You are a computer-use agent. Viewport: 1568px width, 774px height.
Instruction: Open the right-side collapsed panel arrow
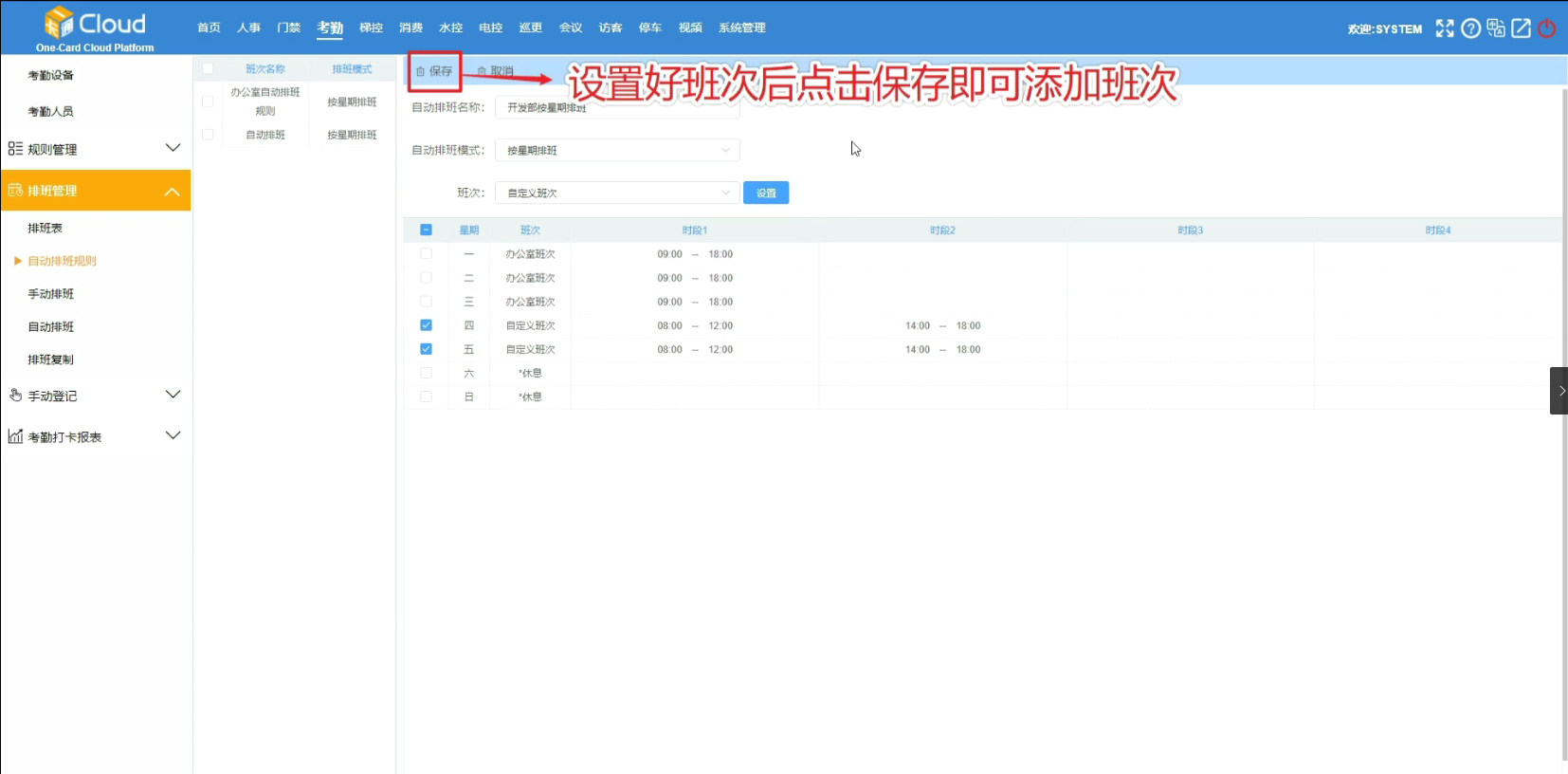coord(1559,391)
